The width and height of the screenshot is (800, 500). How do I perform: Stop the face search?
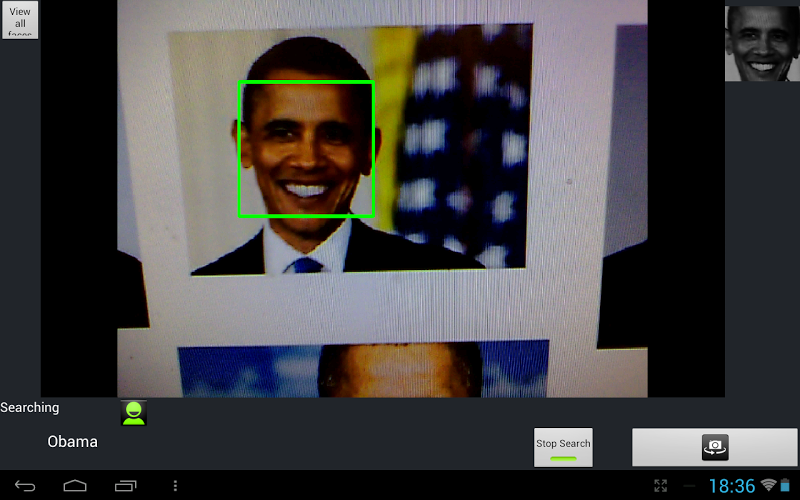click(563, 447)
